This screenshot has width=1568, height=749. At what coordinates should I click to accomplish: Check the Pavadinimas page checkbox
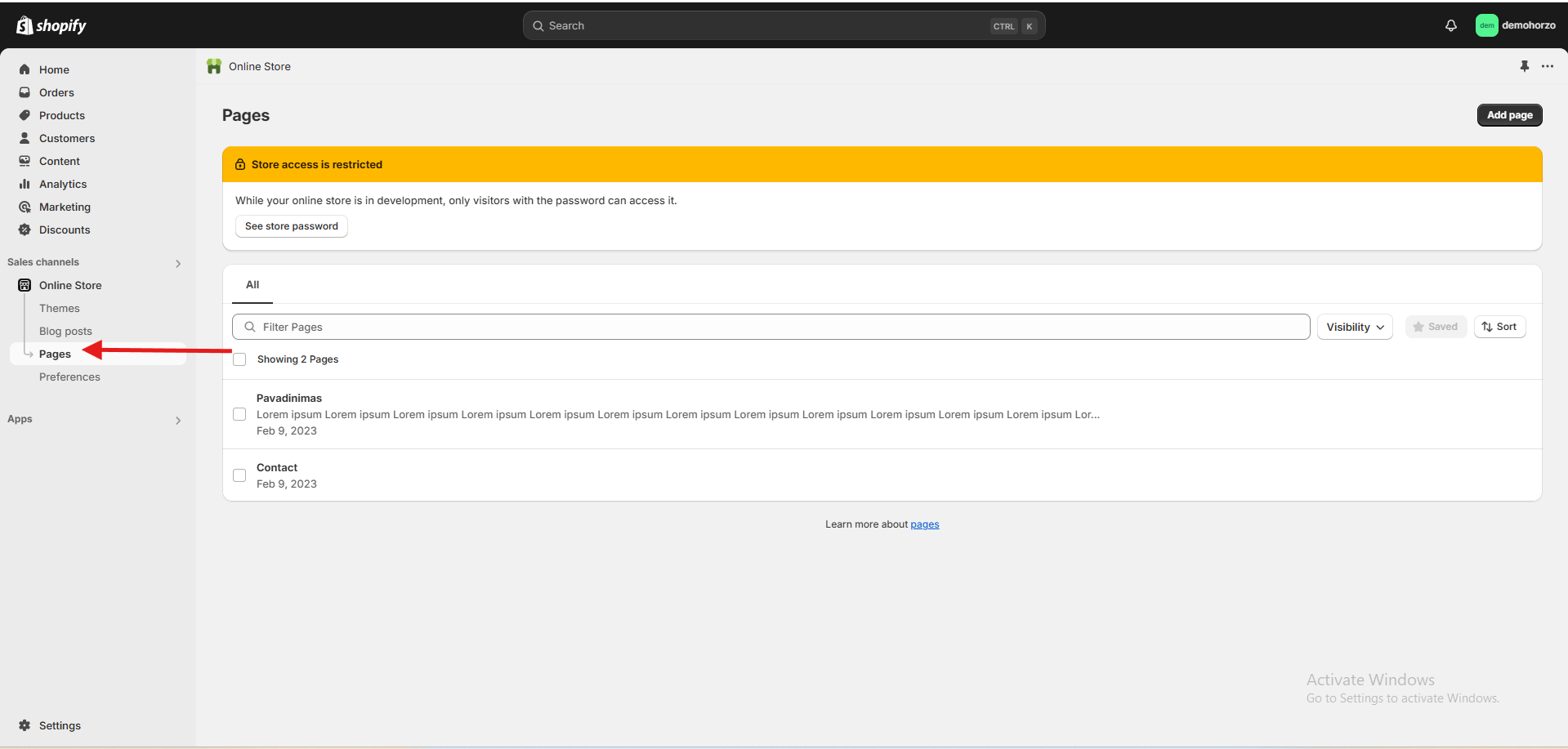click(x=239, y=414)
